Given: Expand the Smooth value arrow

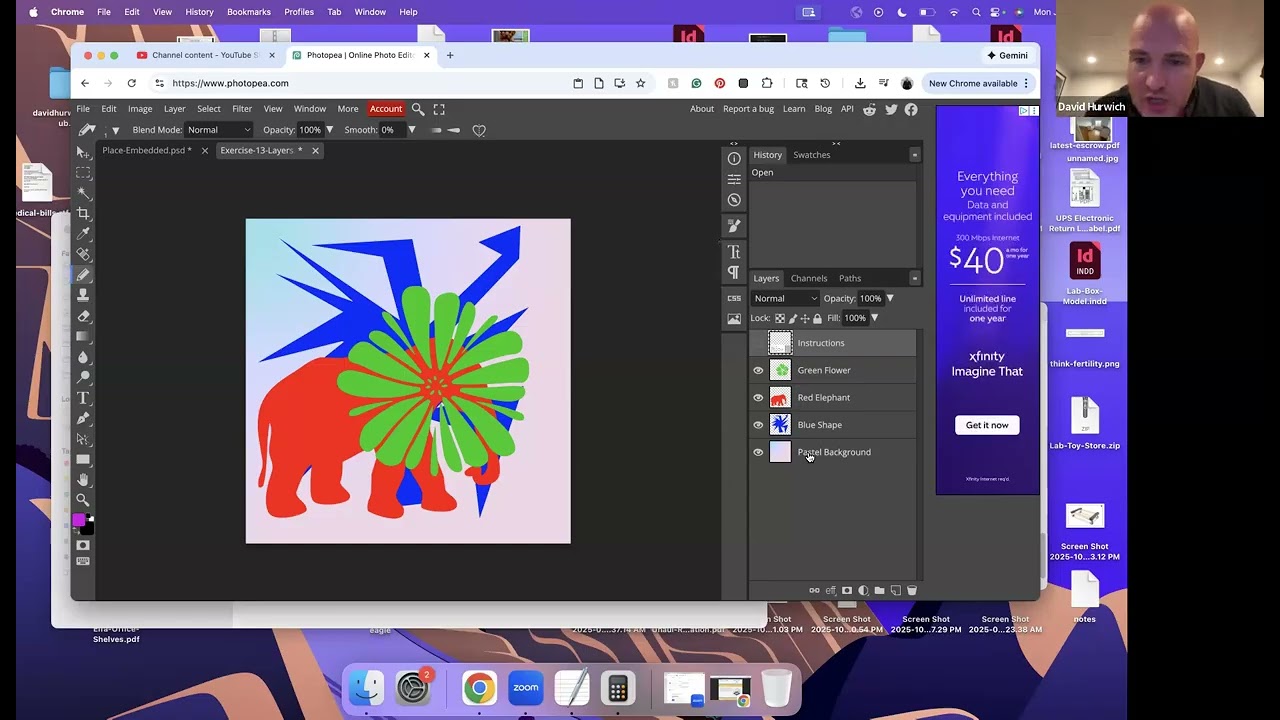Looking at the screenshot, I should (411, 130).
